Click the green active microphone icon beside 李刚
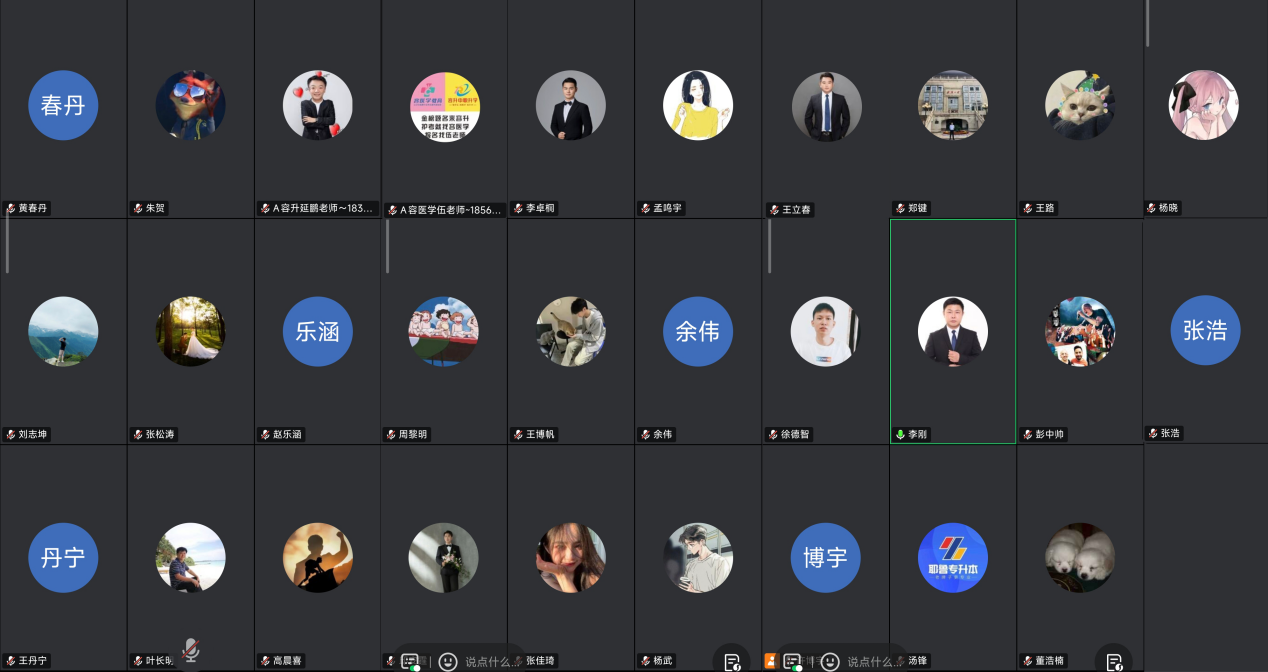1268x672 pixels. click(x=900, y=435)
